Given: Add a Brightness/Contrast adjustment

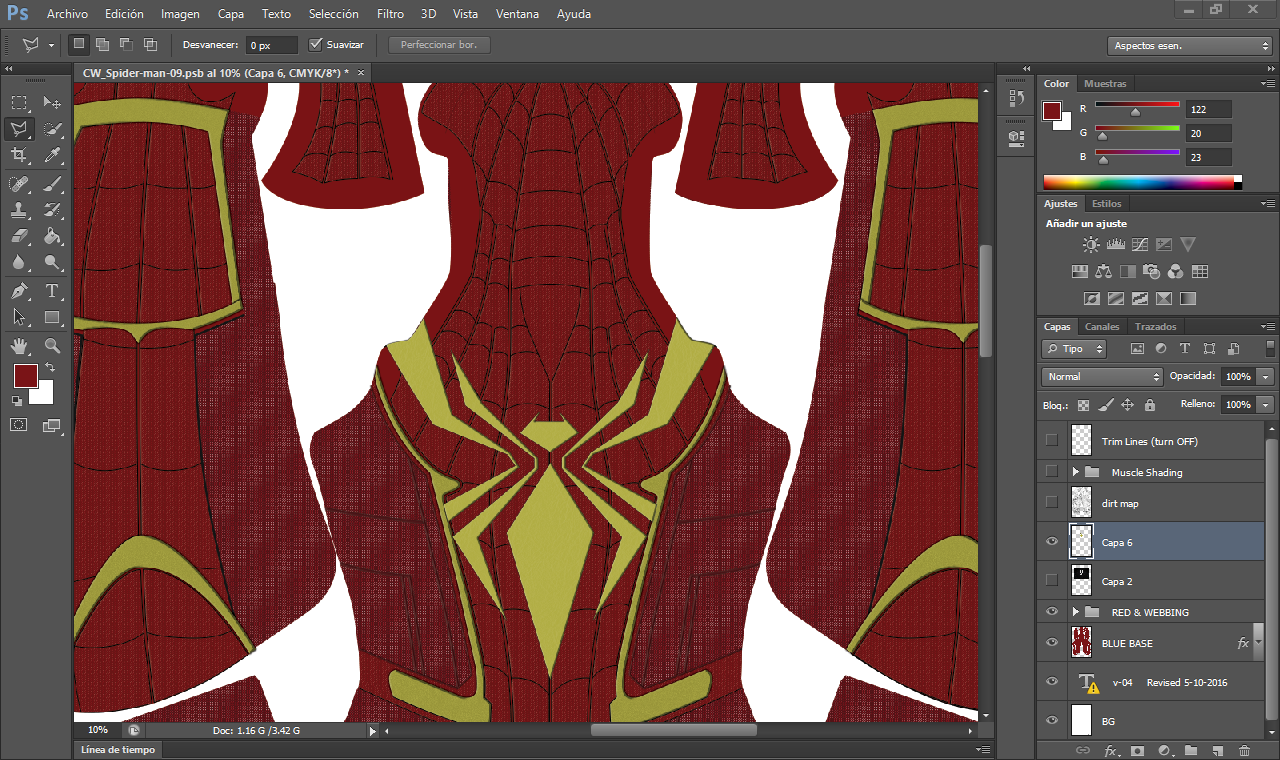Looking at the screenshot, I should (x=1091, y=244).
